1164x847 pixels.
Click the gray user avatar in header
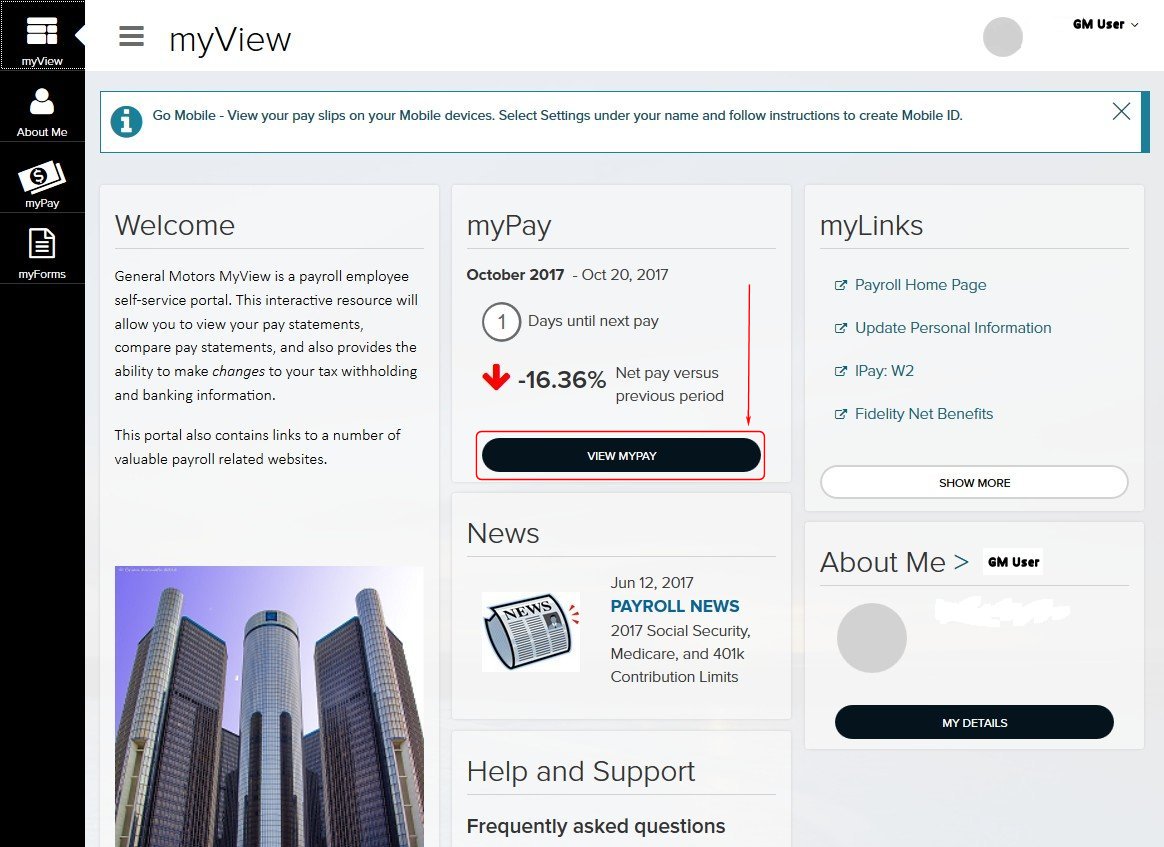click(x=1002, y=36)
